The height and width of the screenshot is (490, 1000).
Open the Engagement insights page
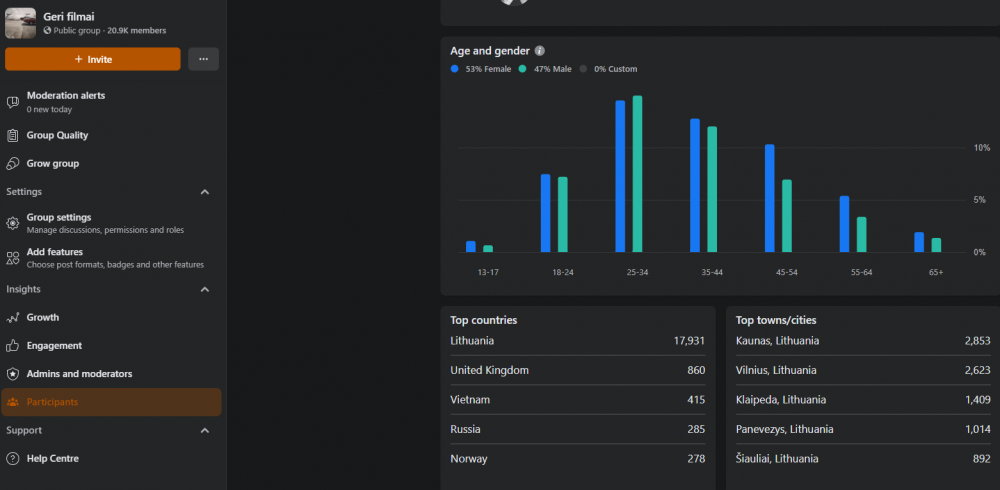(x=54, y=346)
